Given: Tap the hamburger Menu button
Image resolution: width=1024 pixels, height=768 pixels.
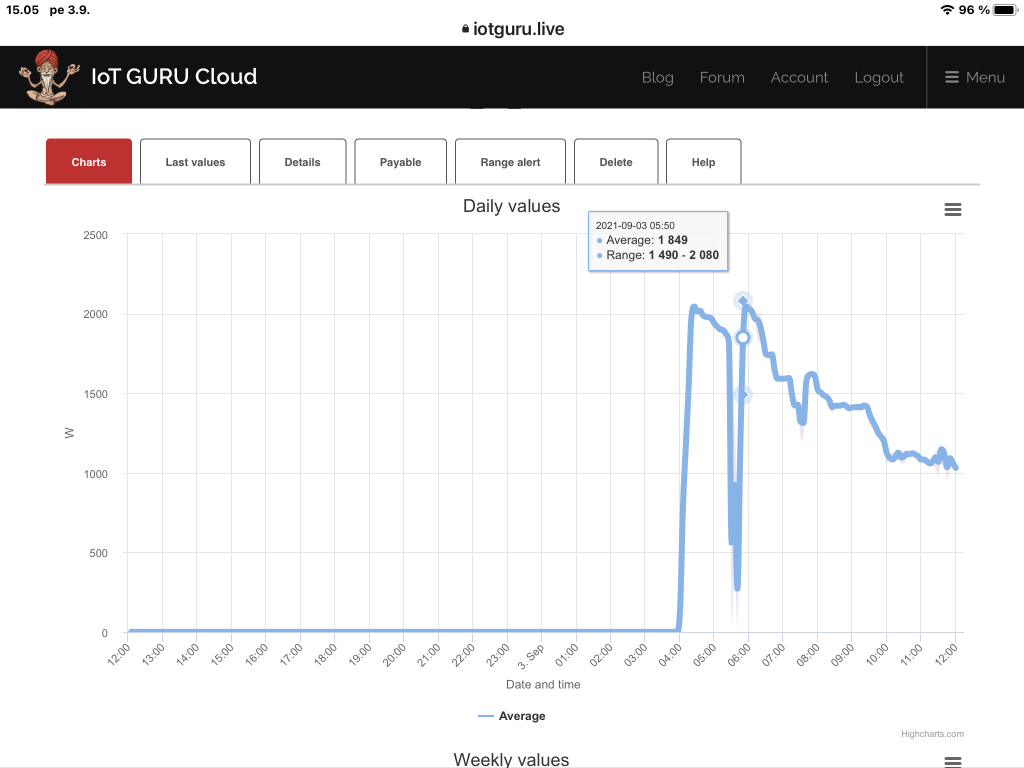Looking at the screenshot, I should tap(975, 77).
